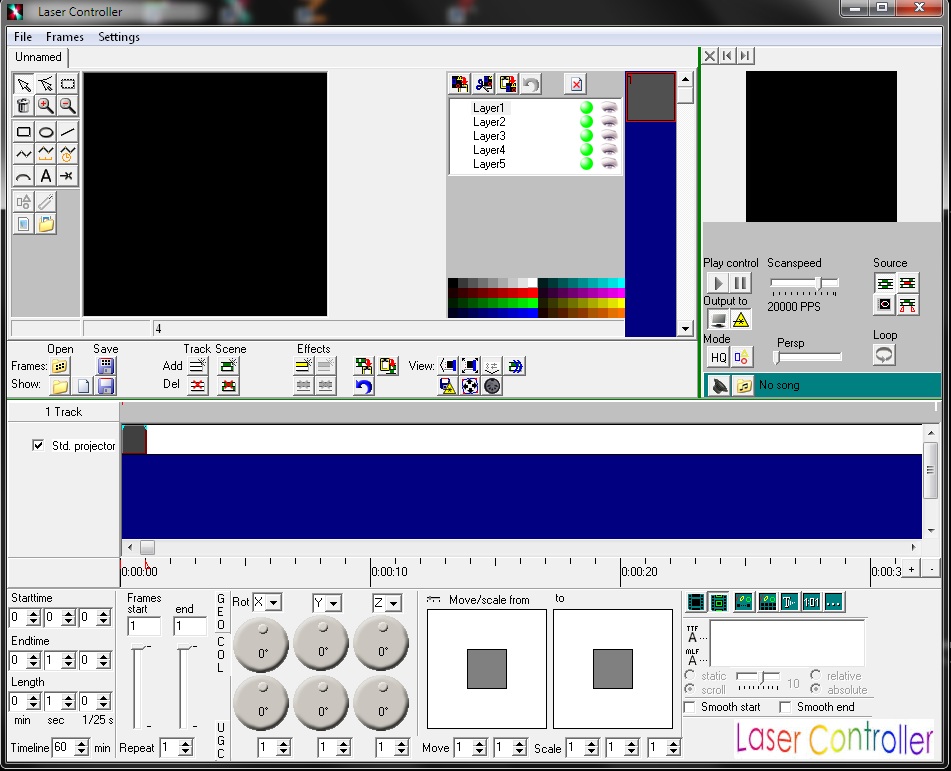Select the Text tool
Image resolution: width=951 pixels, height=771 pixels.
click(46, 176)
